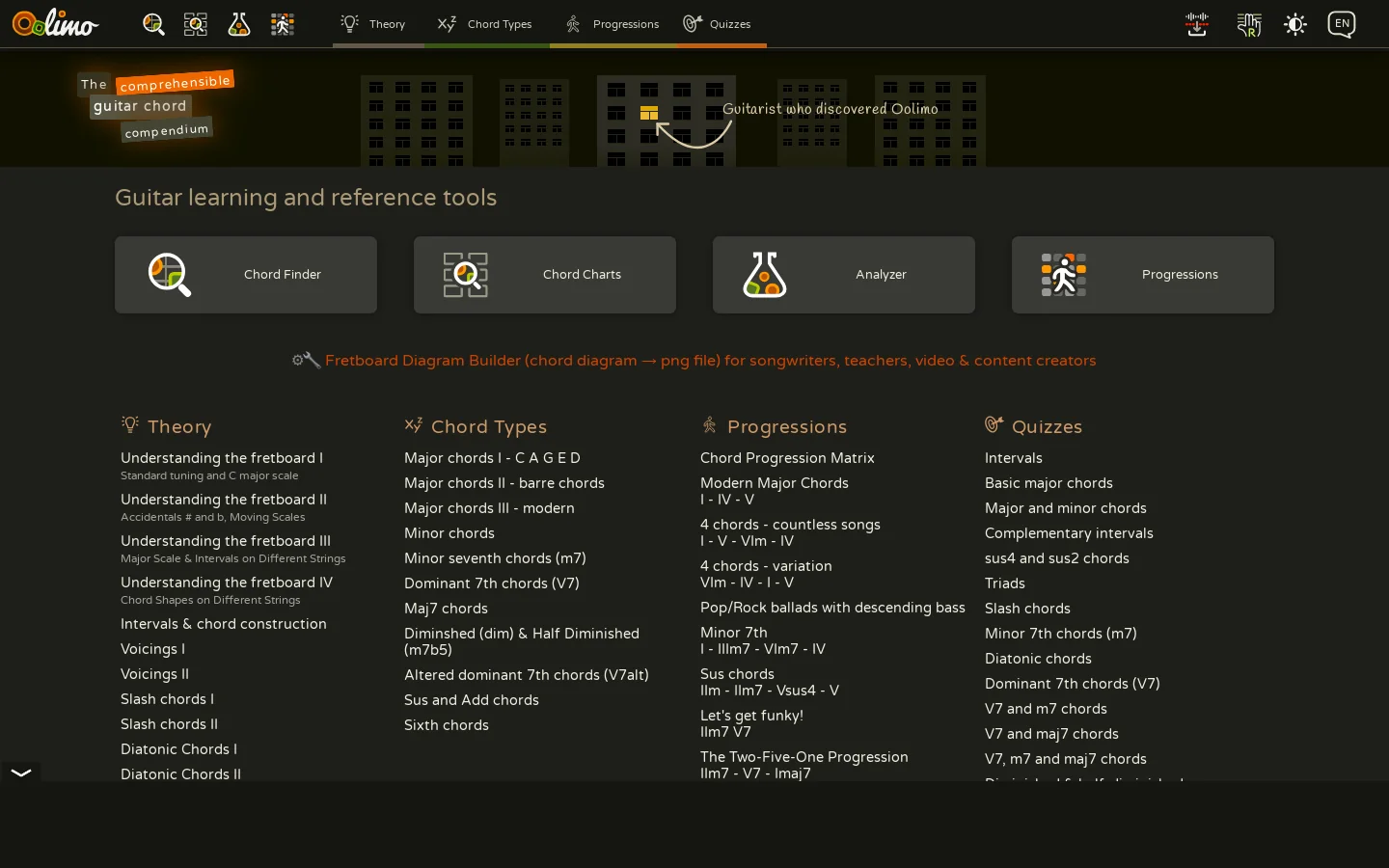Toggle the light/dark theme sun icon
The height and width of the screenshot is (868, 1389).
[x=1295, y=24]
